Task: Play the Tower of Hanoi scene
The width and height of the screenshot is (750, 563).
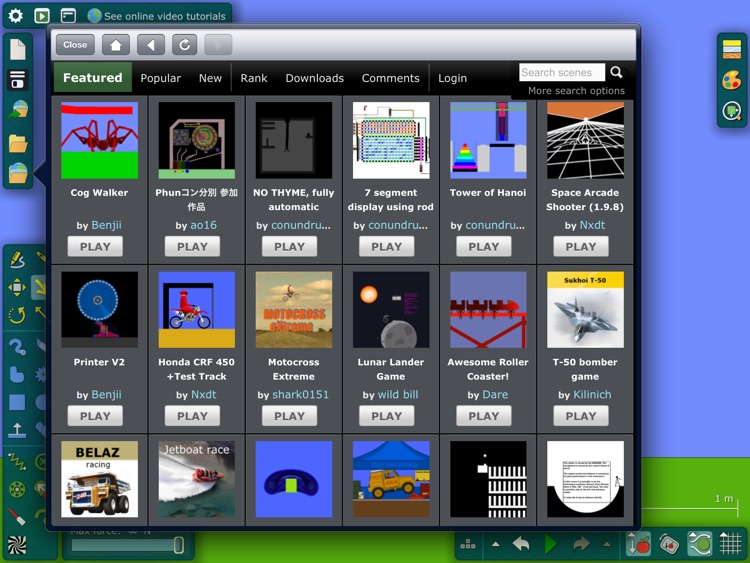Action: click(x=484, y=247)
